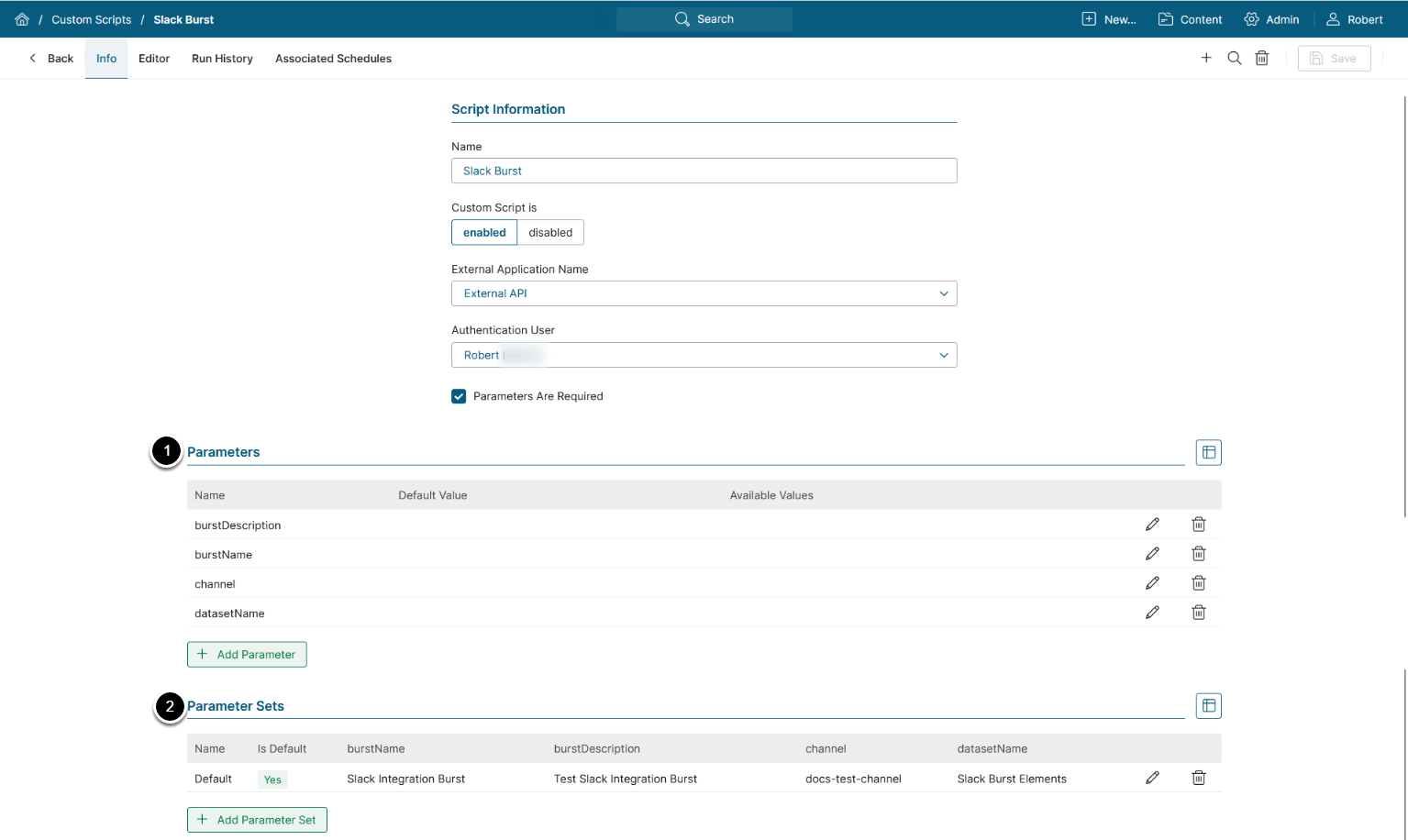
Task: Expand External Application Name dropdown
Action: (704, 293)
